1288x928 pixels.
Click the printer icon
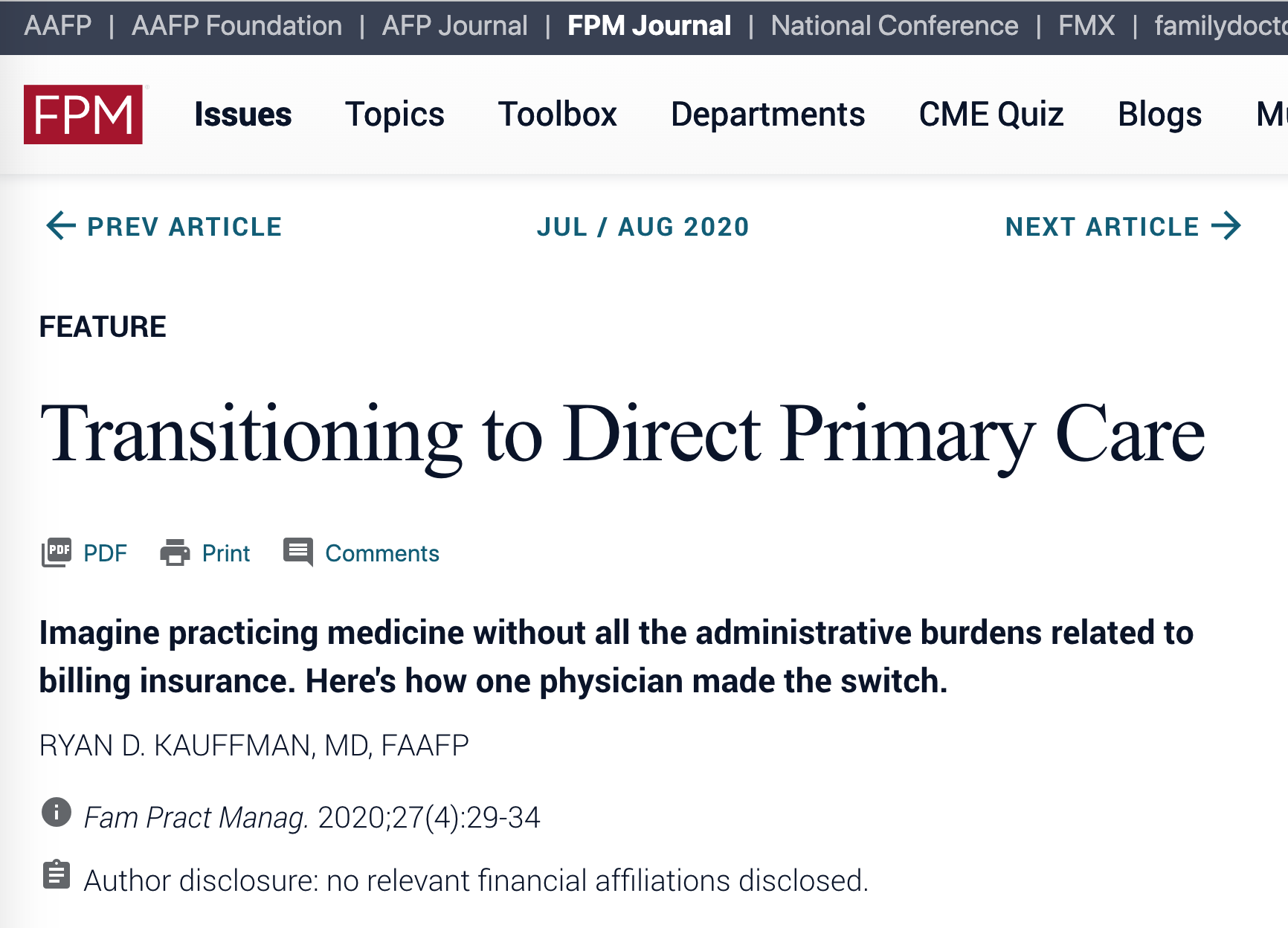coord(175,552)
